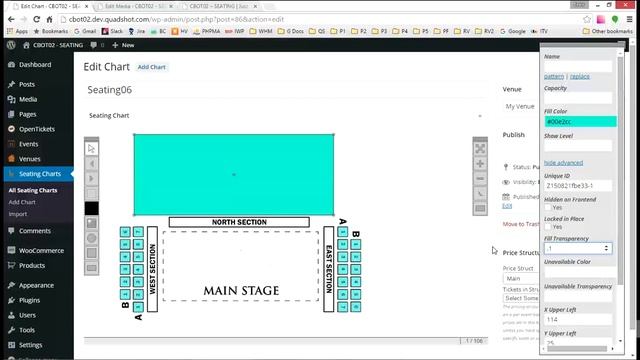Toggle Hidden on Frontend checkbox
Screen dimensions: 640x360
(x=548, y=207)
